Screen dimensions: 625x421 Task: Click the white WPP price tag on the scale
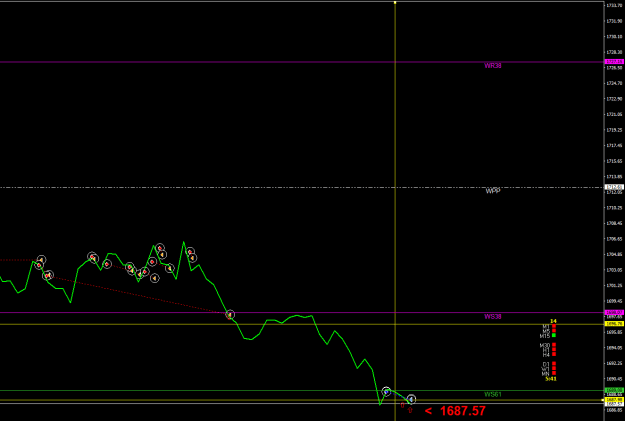(x=614, y=187)
